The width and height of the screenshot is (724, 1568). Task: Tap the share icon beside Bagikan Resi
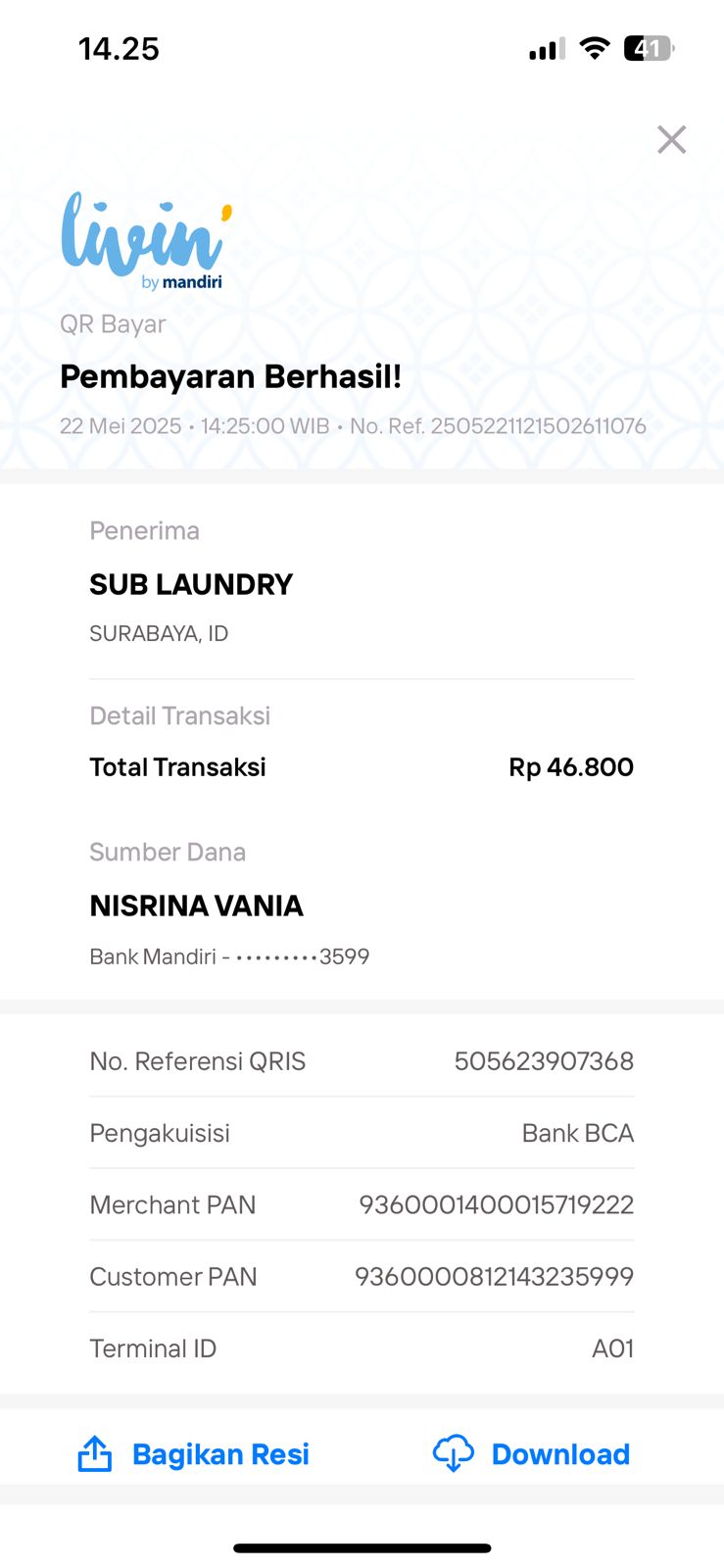[95, 1454]
